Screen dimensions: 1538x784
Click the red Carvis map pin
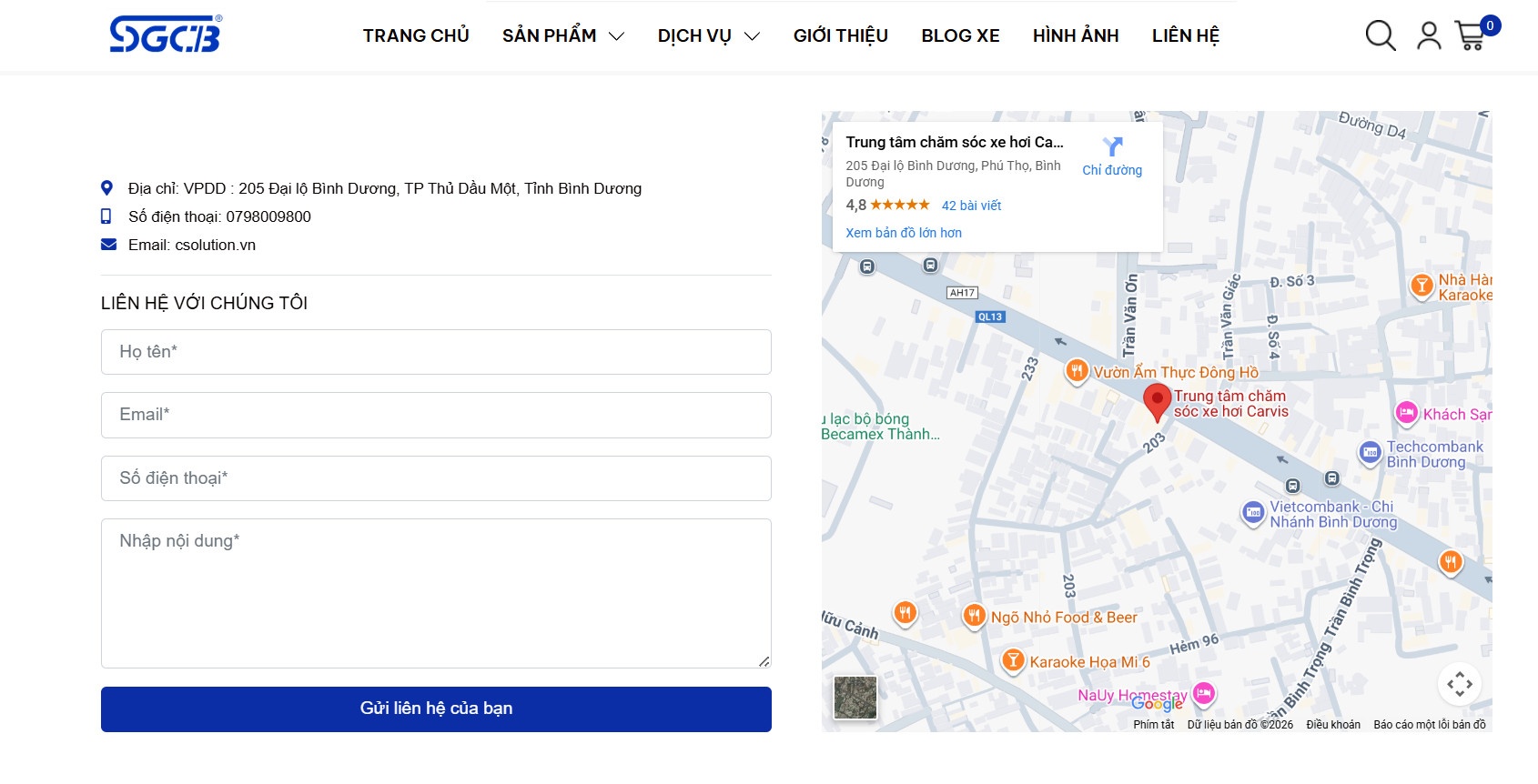[1157, 402]
